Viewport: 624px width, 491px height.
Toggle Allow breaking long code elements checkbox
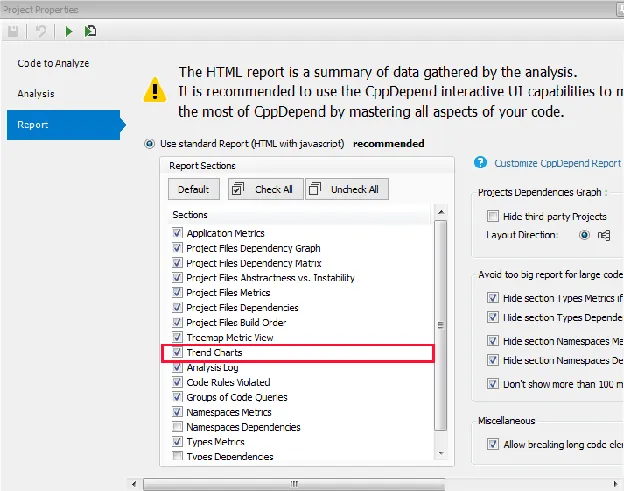pos(493,444)
